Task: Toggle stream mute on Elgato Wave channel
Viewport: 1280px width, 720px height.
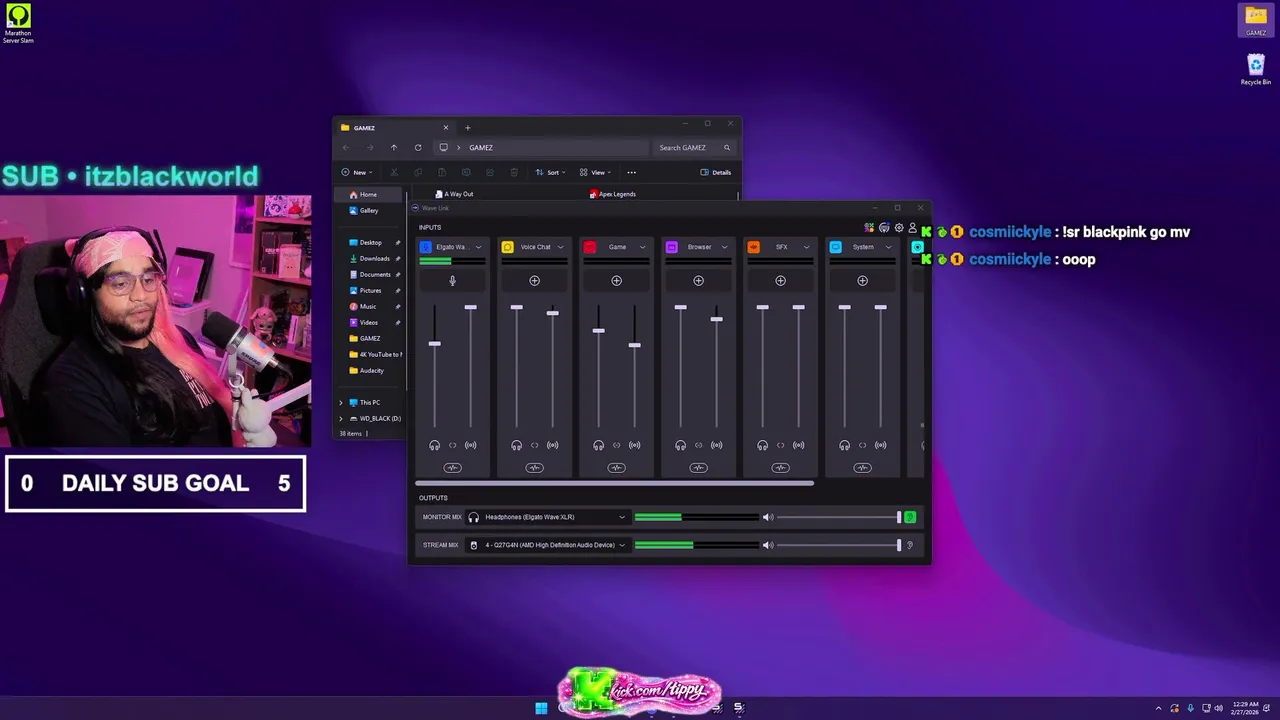Action: 470,445
